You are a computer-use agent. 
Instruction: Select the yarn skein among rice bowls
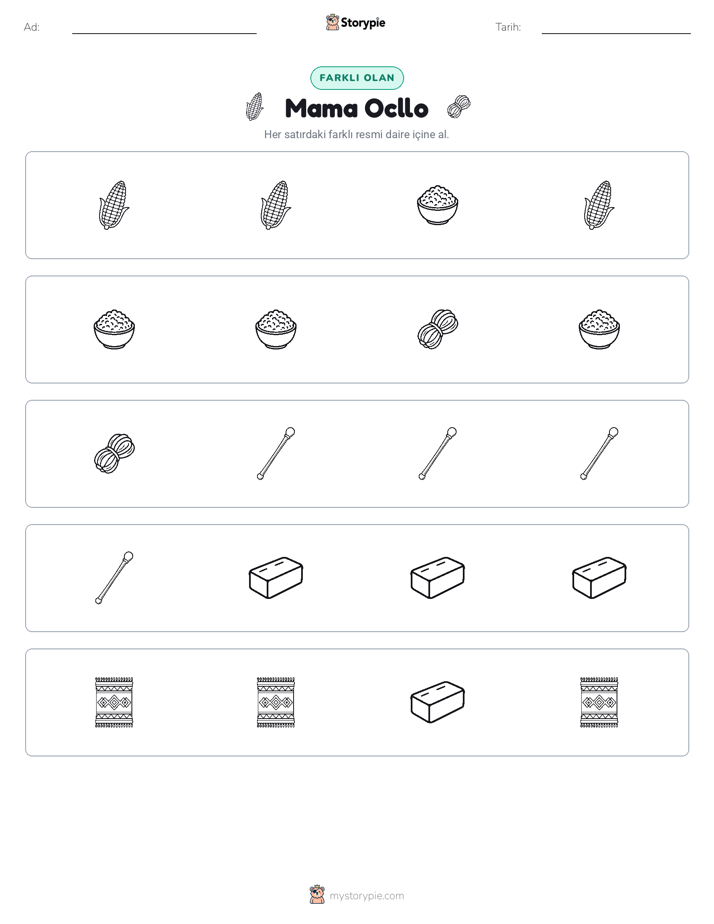(437, 329)
